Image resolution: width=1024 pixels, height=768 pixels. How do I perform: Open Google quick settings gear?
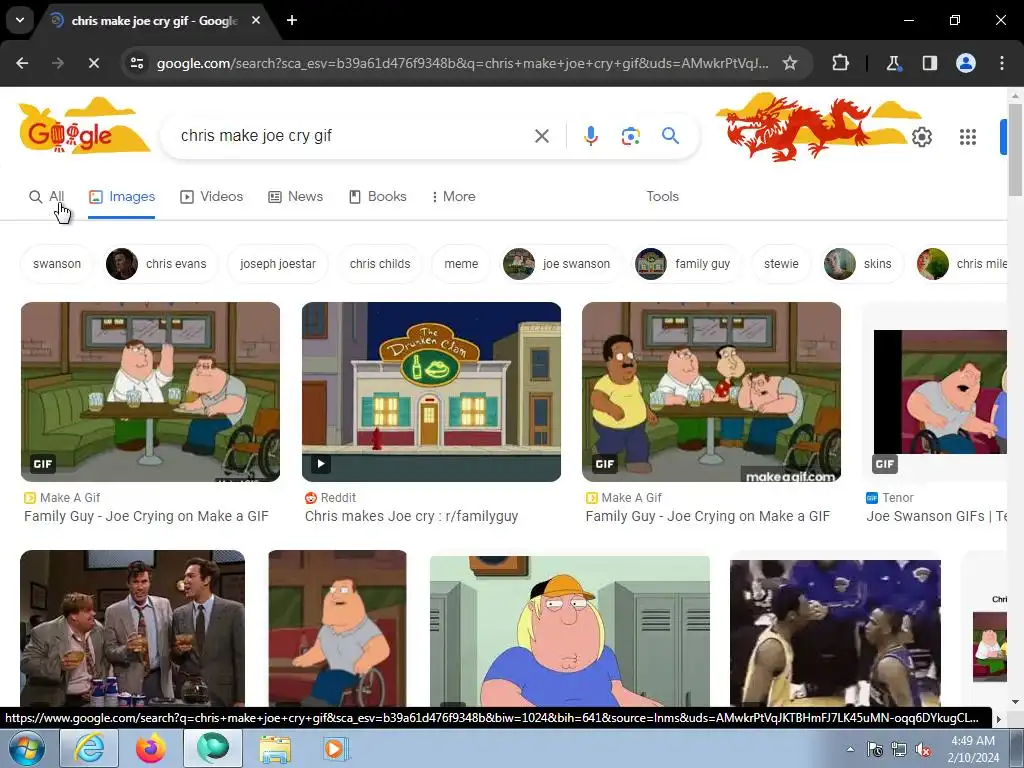(921, 137)
